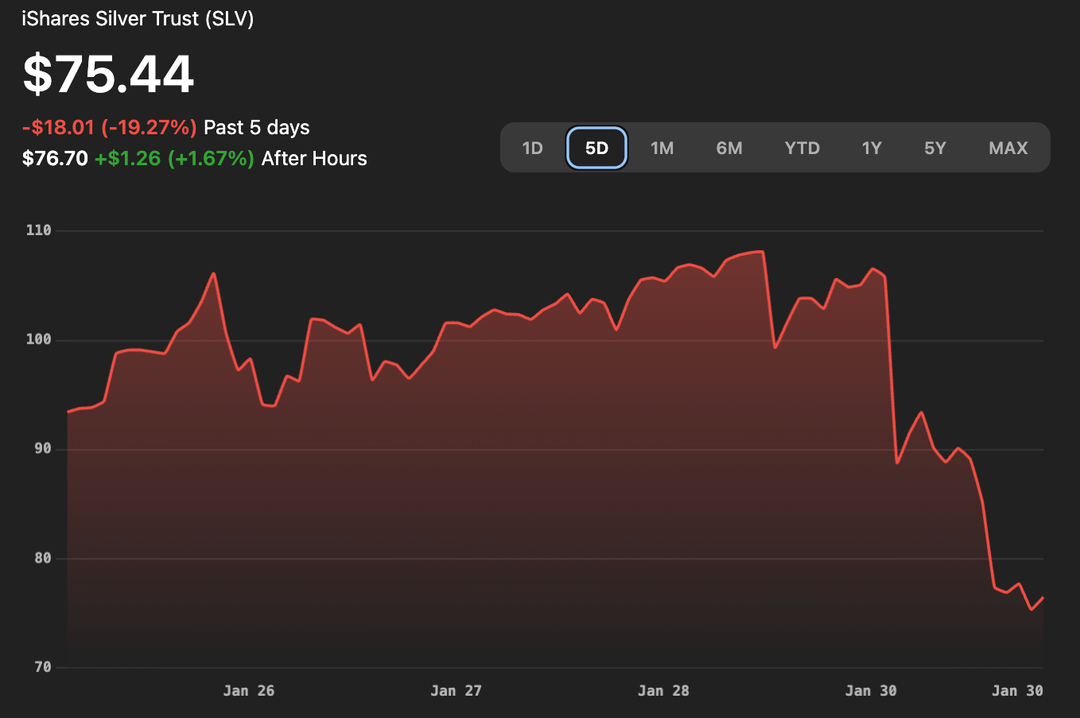This screenshot has height=718, width=1080.
Task: Click the Jan 28 date label
Action: [664, 691]
